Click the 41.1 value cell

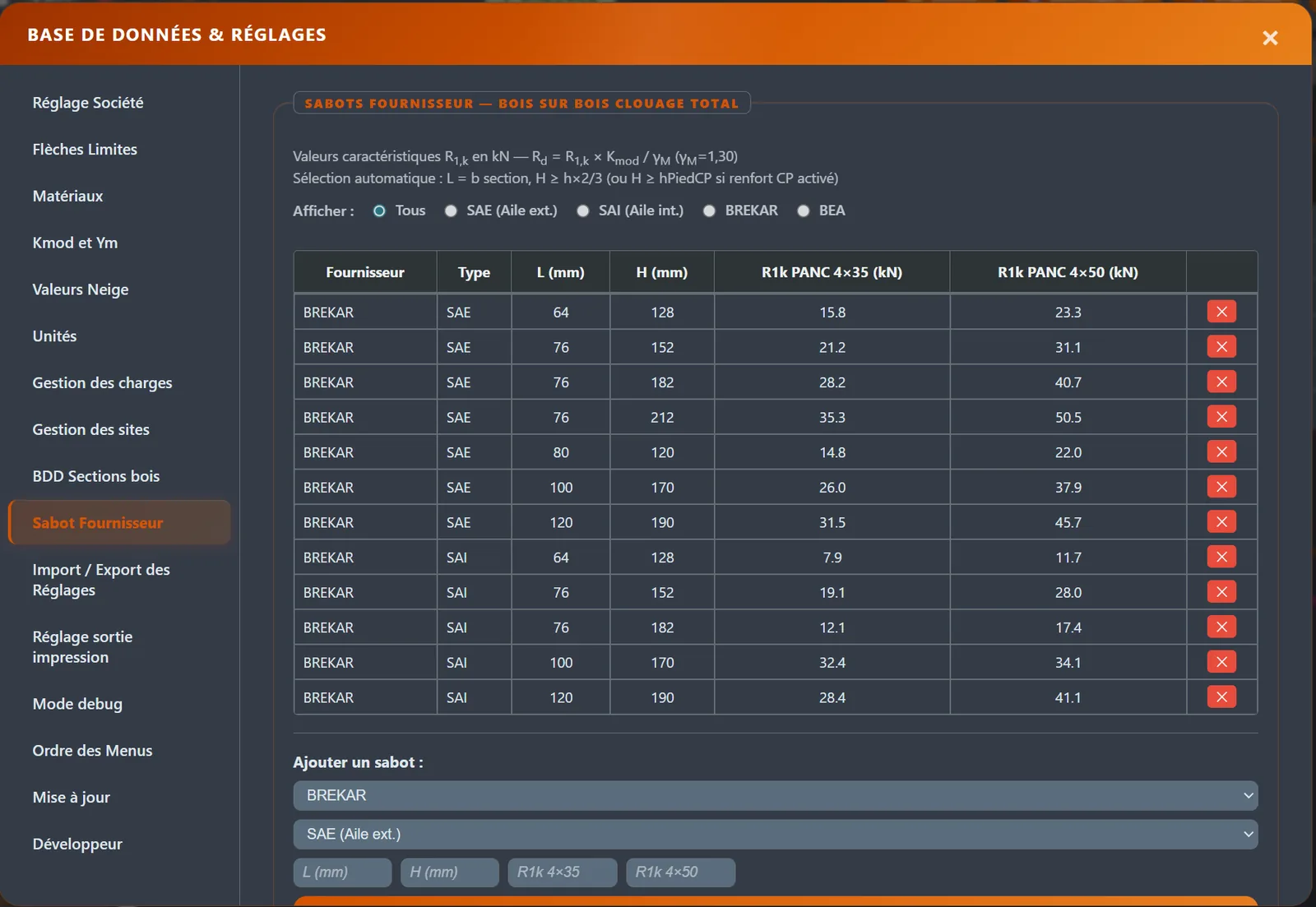click(1068, 697)
